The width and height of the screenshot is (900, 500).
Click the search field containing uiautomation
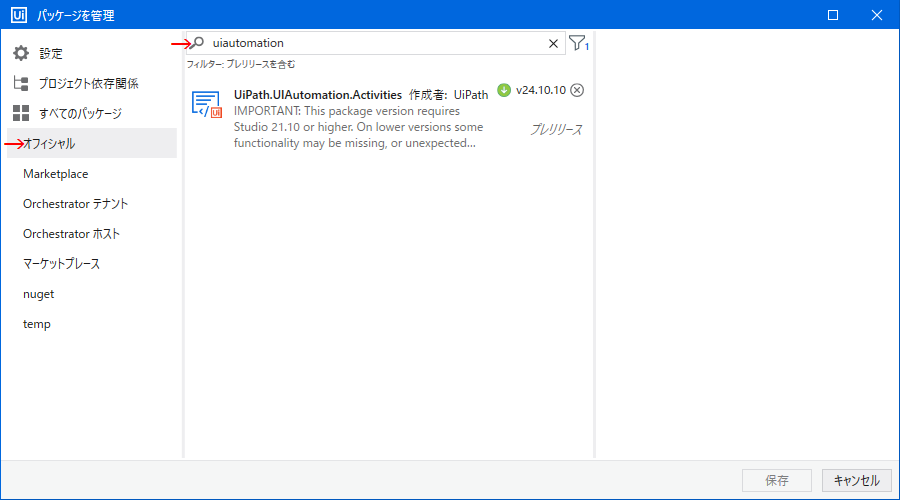pyautogui.click(x=376, y=43)
